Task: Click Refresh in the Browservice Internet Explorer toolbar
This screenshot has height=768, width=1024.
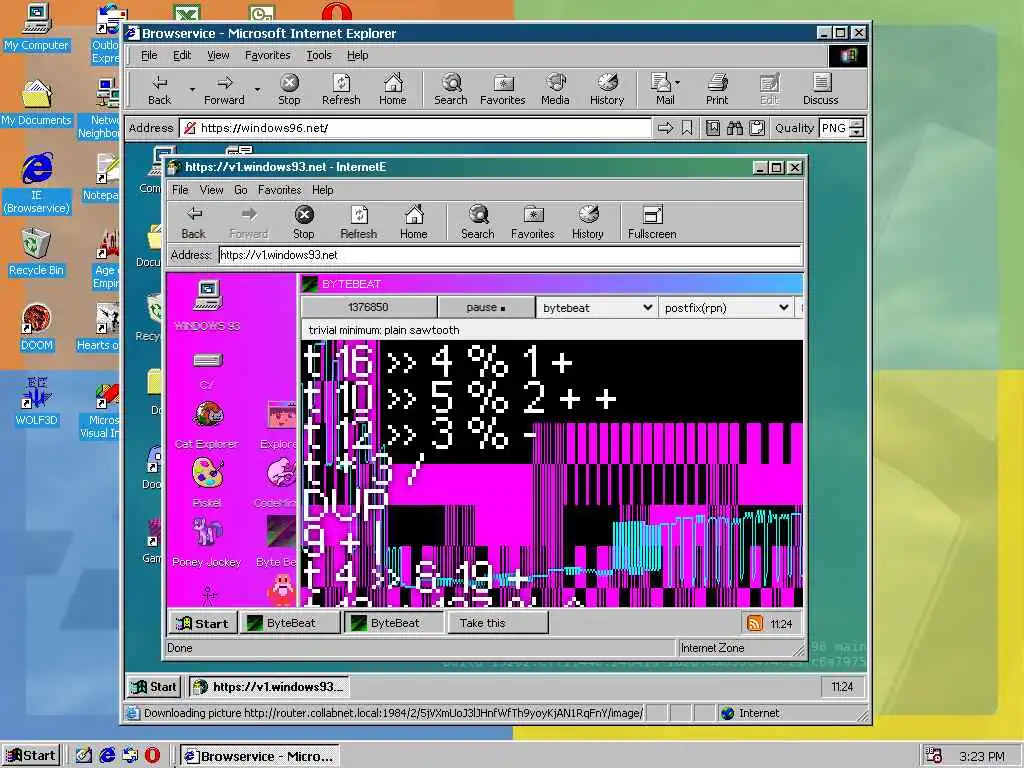Action: 341,89
